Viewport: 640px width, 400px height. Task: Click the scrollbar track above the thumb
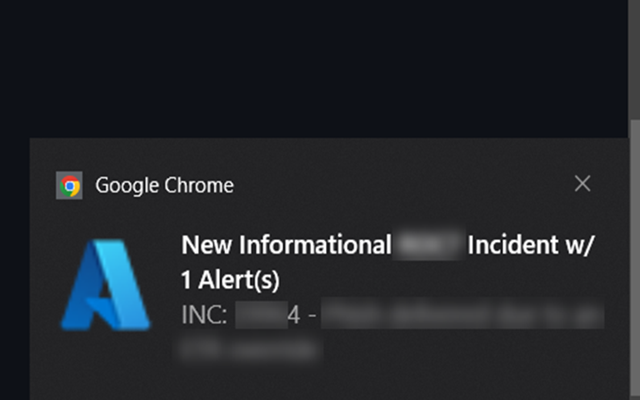click(x=635, y=60)
